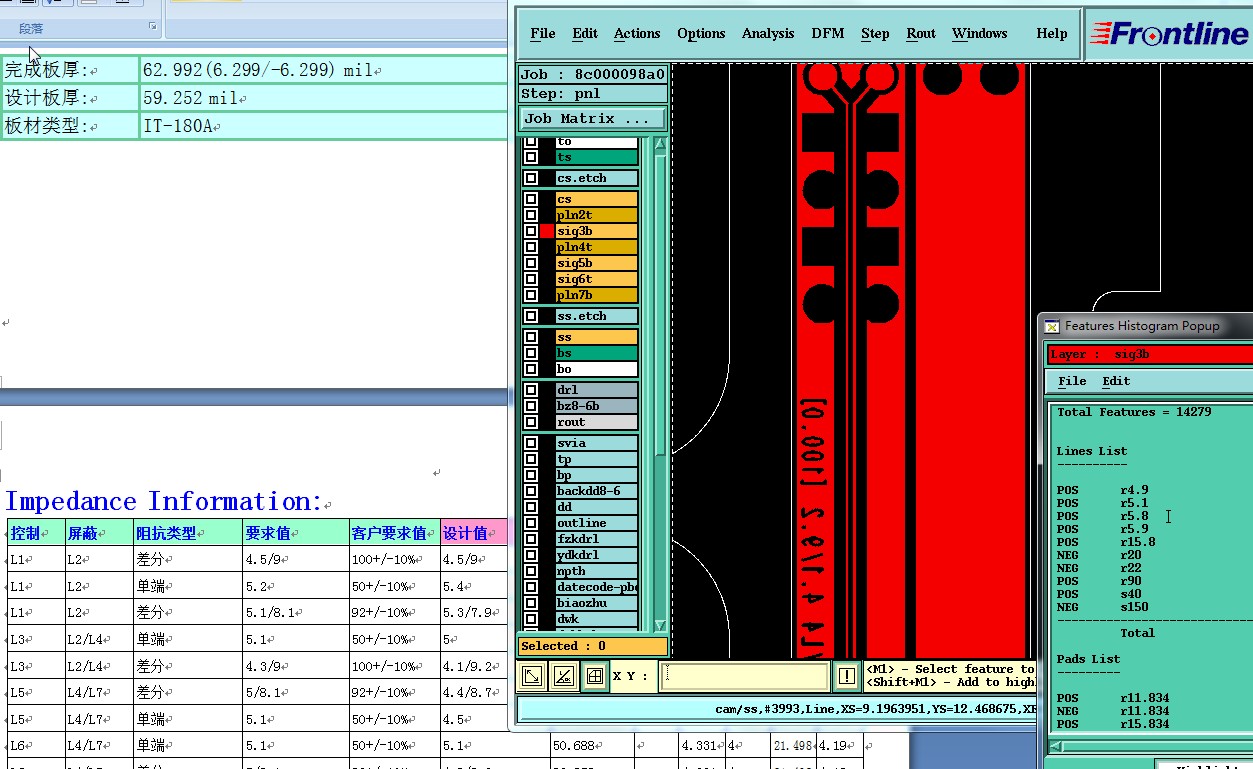The width and height of the screenshot is (1253, 769).
Task: Click Impedance Information heading in Word
Action: (164, 501)
